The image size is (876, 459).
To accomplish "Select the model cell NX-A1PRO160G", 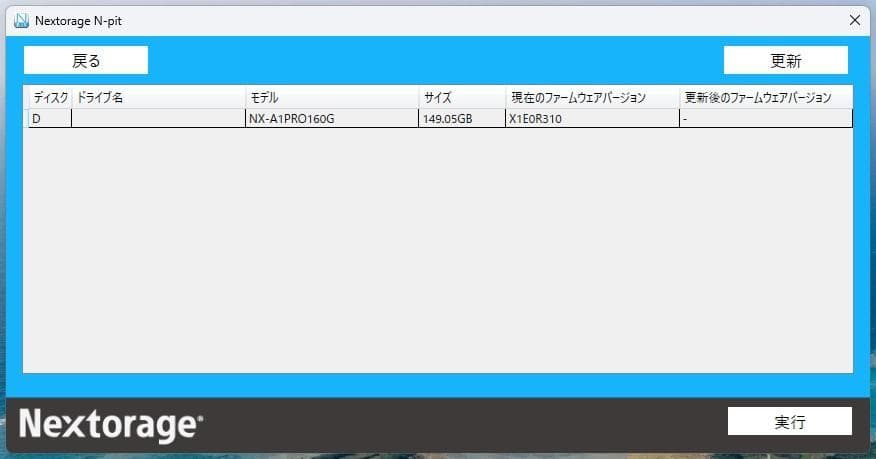I will click(332, 118).
